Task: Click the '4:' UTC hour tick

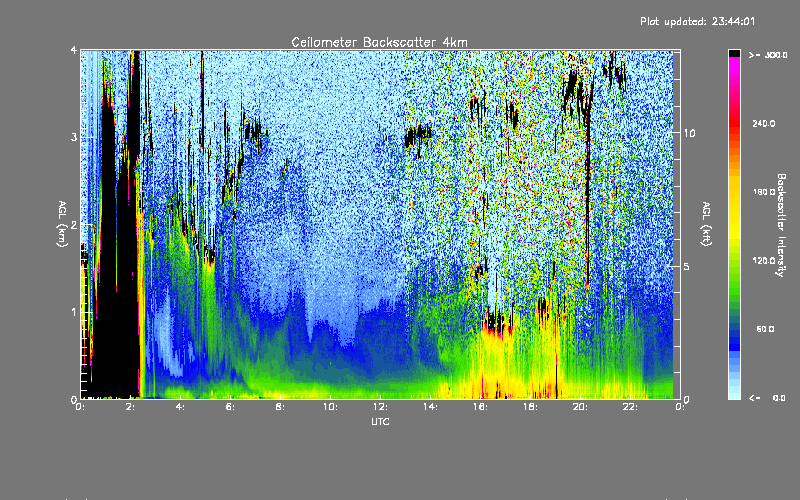Action: point(181,407)
